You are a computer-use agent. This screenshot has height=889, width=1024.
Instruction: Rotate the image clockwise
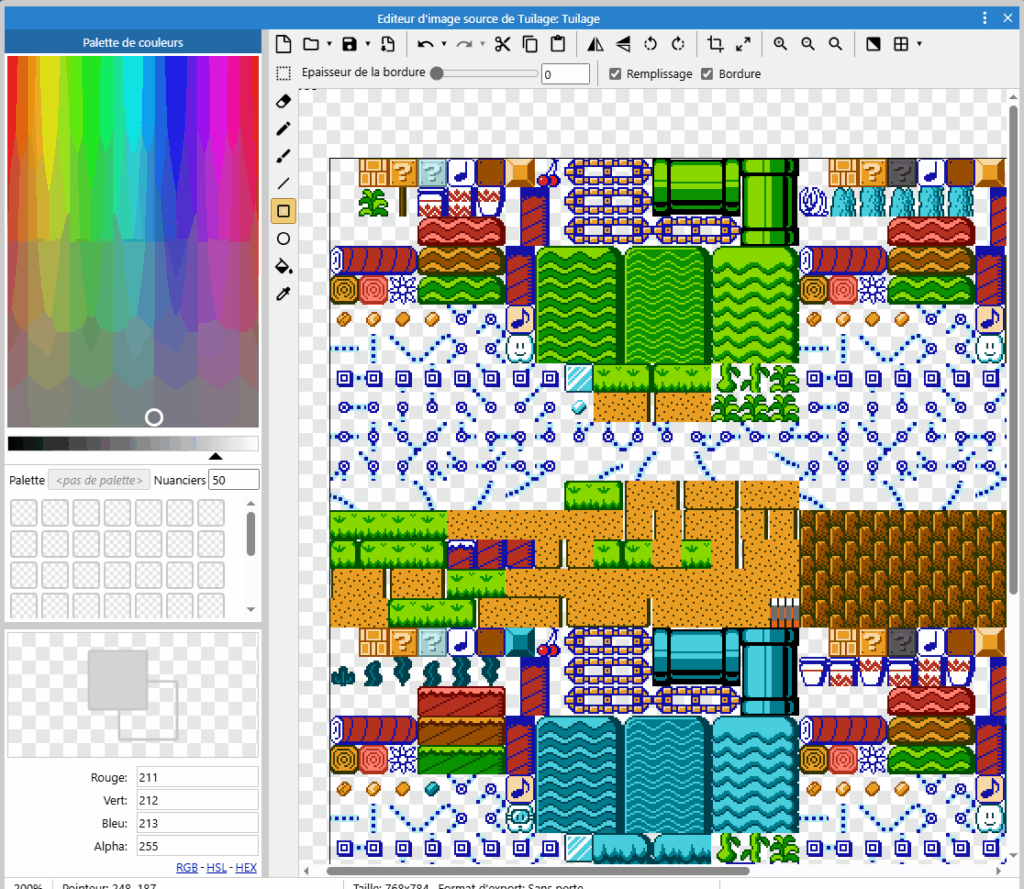coord(678,44)
